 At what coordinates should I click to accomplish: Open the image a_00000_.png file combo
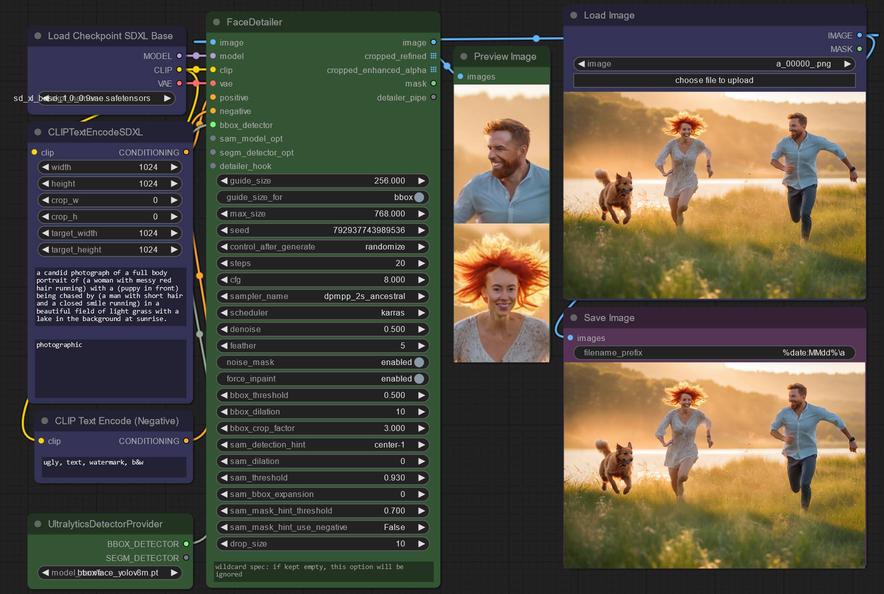point(714,64)
